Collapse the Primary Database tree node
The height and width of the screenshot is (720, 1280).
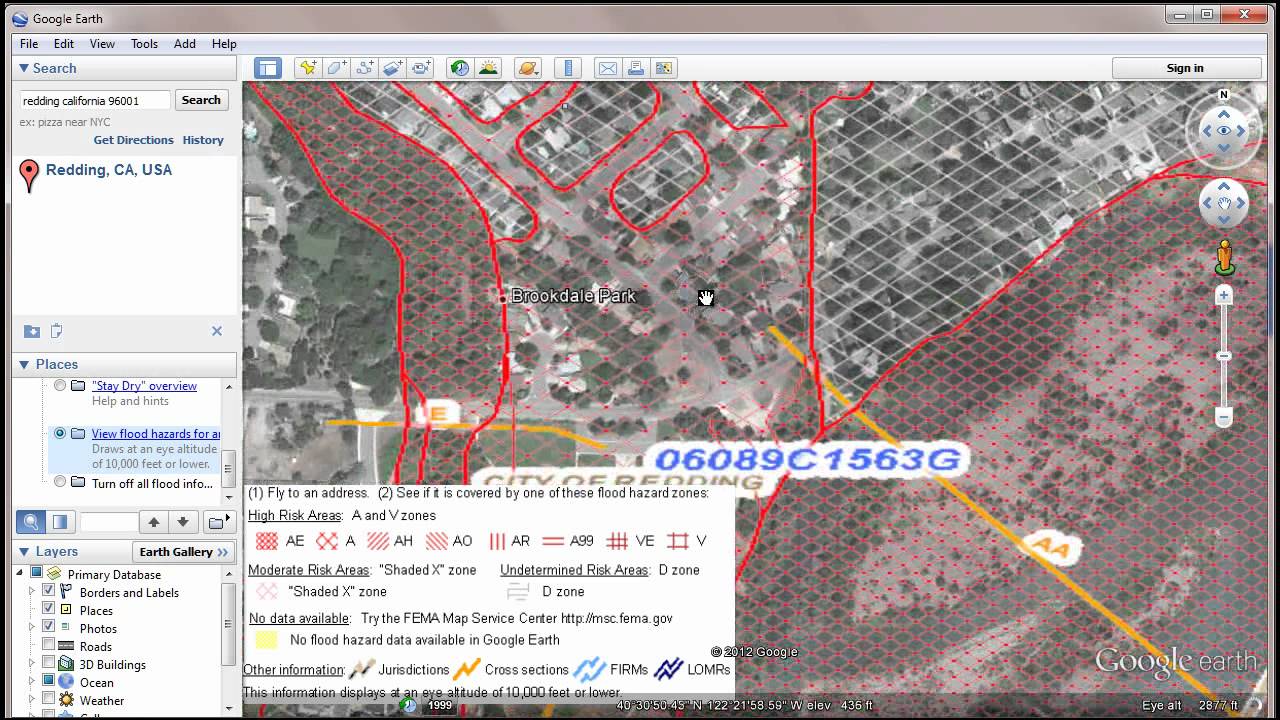(x=18, y=574)
